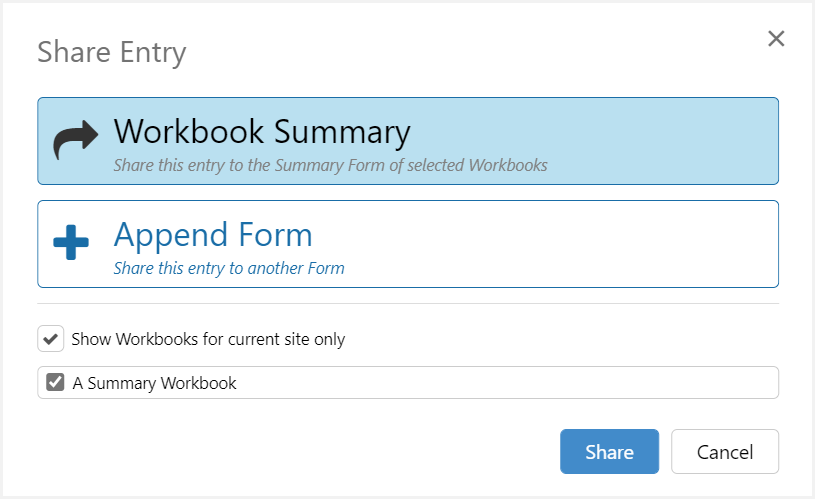The width and height of the screenshot is (815, 499).
Task: Choose the Append Form heading
Action: click(213, 234)
